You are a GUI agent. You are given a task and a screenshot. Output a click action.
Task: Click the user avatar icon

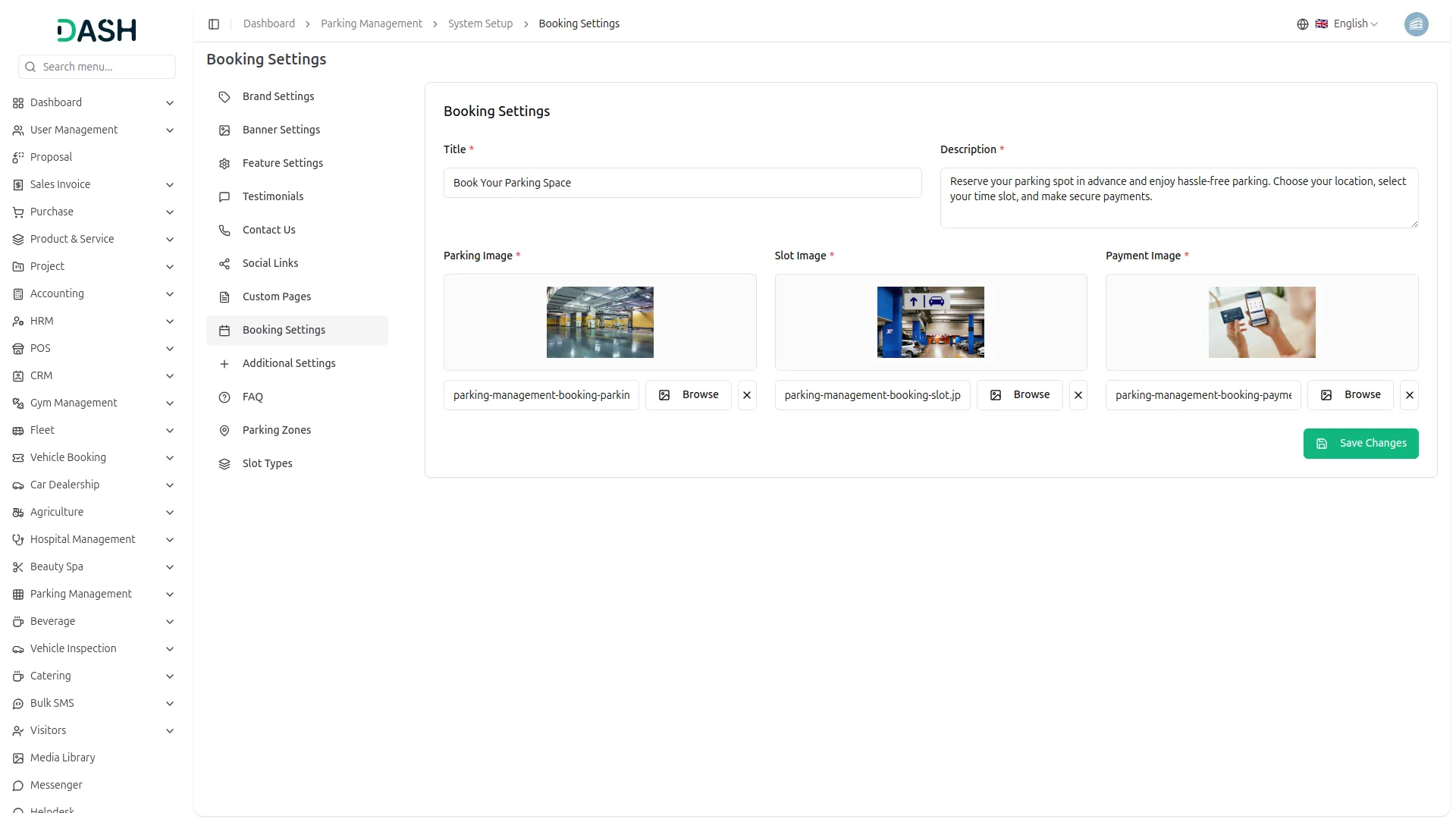coord(1416,24)
